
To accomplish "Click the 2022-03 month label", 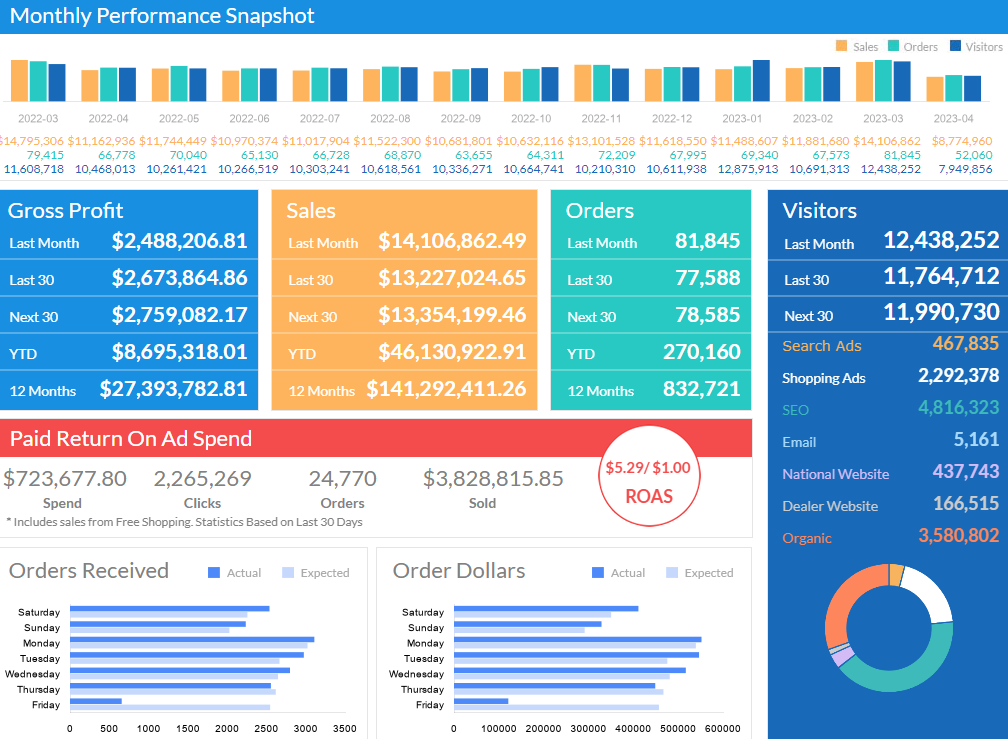I will 38,119.
